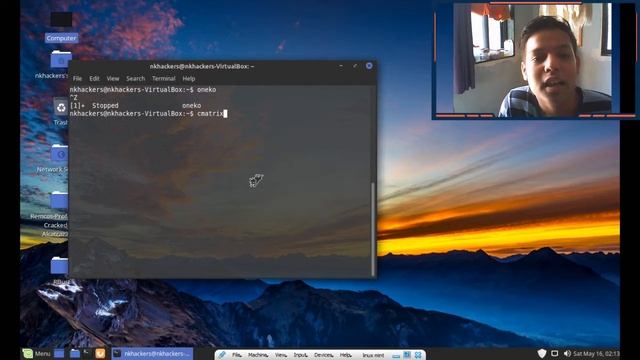Minimize the terminal window
The image size is (640, 360).
click(x=341, y=66)
